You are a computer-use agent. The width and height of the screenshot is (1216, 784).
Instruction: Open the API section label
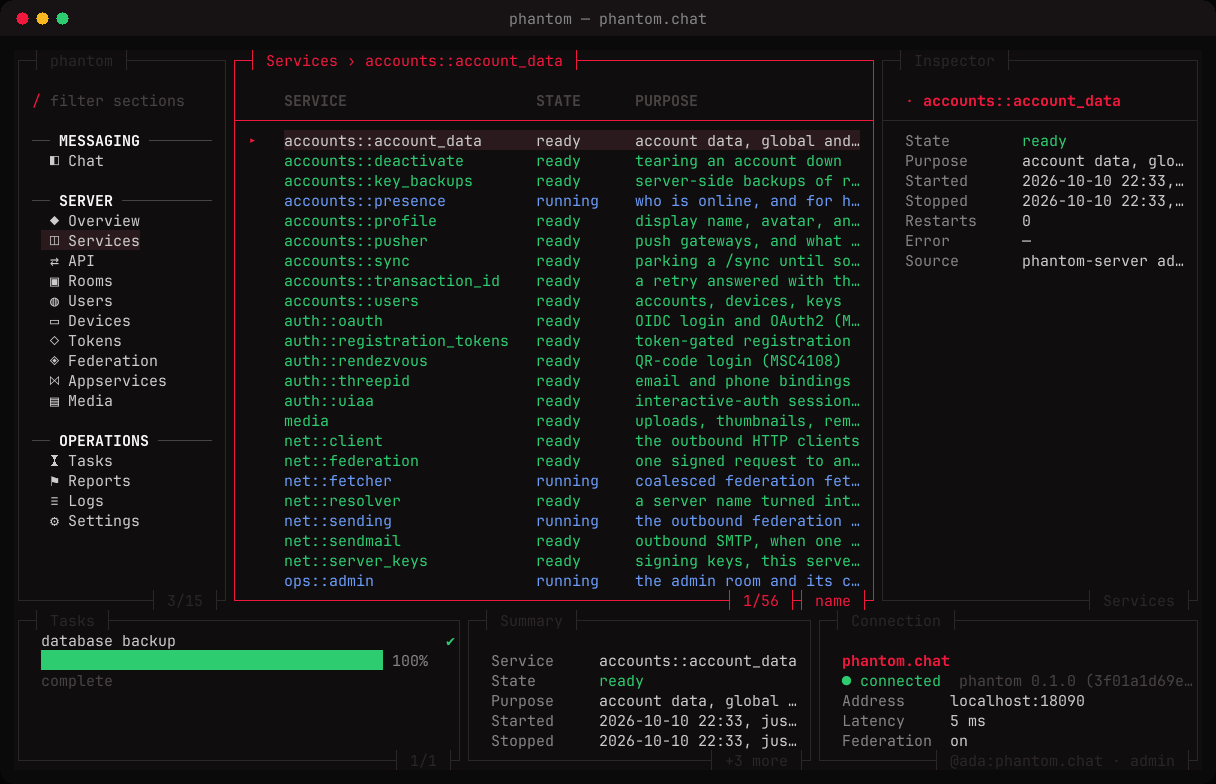pyautogui.click(x=81, y=261)
